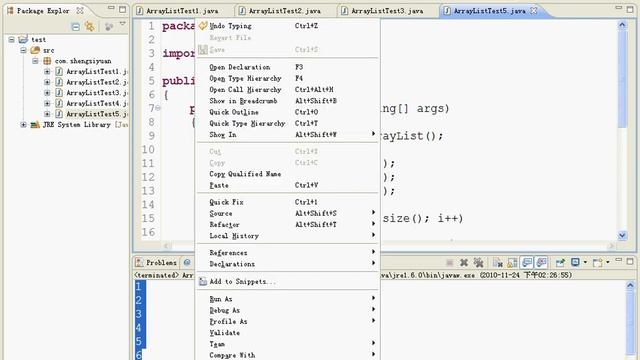The image size is (640, 360).
Task: Choose Open Type Hierarchy menu entry
Action: pos(288,78)
